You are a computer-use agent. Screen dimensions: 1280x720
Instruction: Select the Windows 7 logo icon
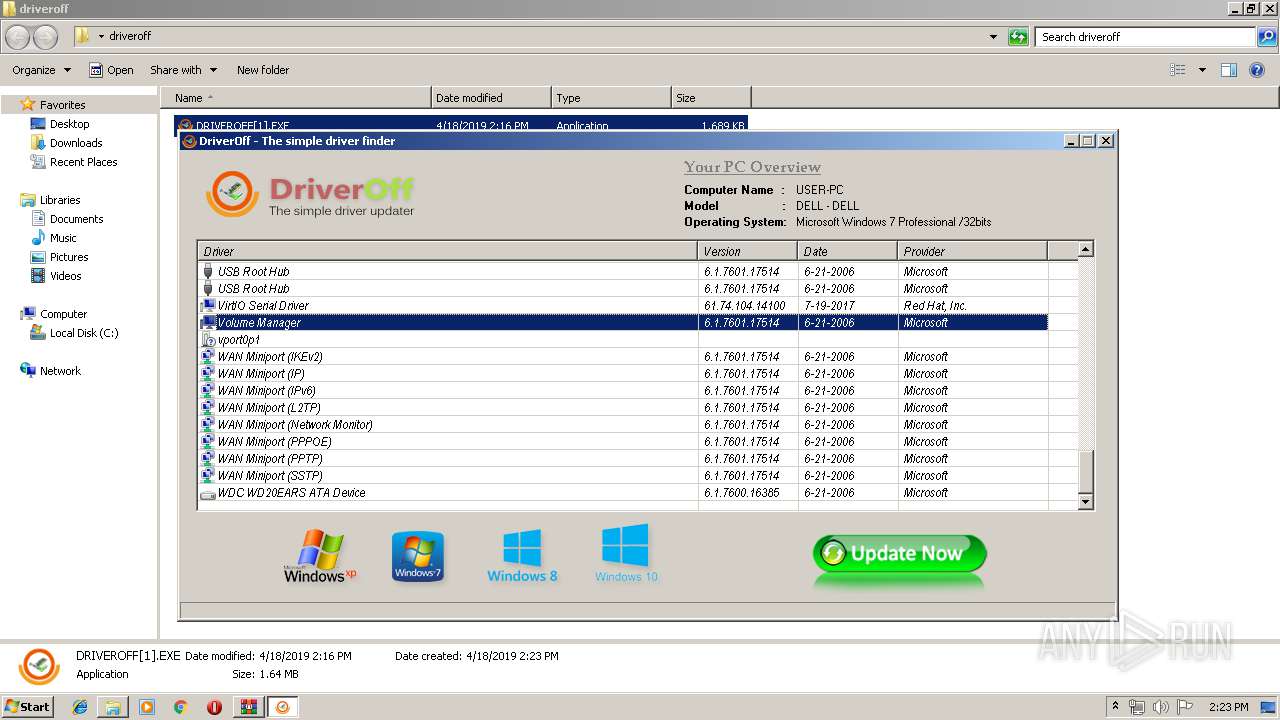click(418, 557)
